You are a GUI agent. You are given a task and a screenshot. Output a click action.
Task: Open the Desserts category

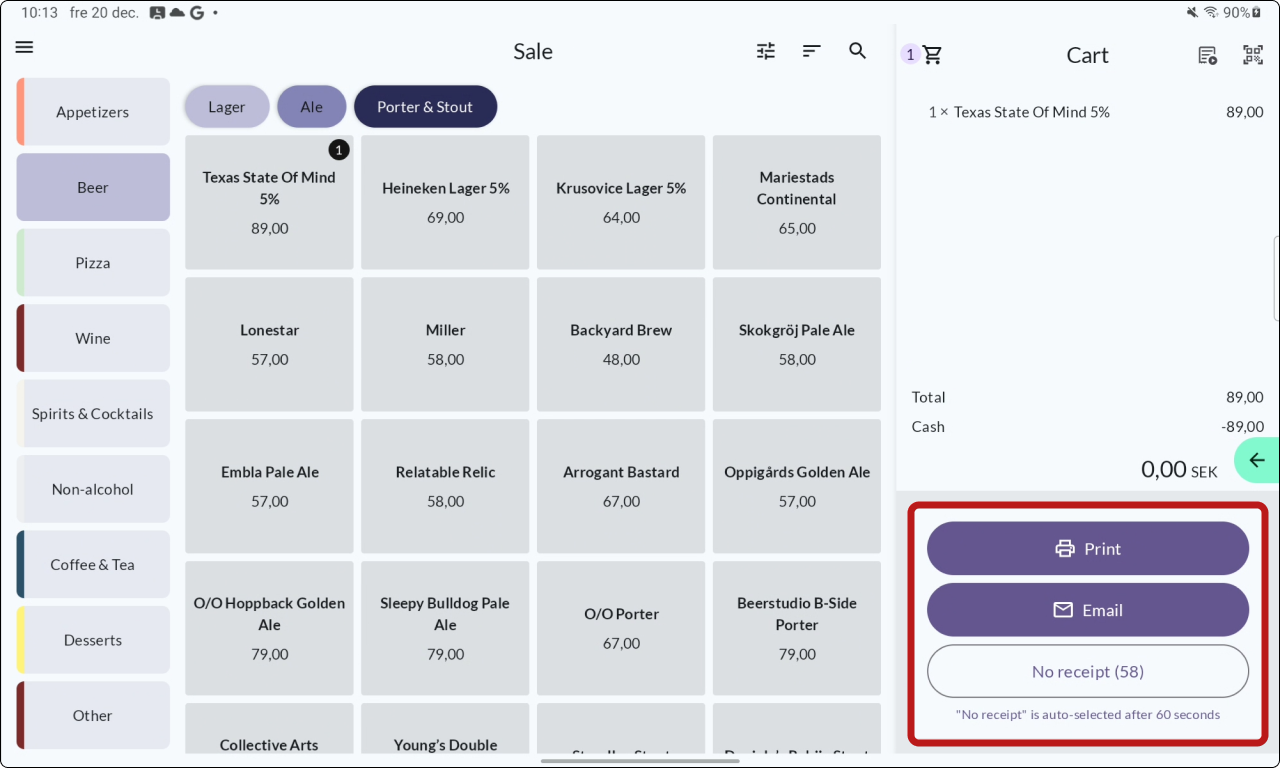pyautogui.click(x=93, y=640)
